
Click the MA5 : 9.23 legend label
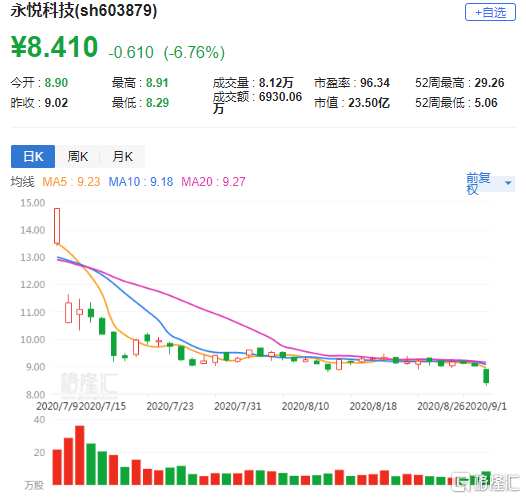point(71,182)
